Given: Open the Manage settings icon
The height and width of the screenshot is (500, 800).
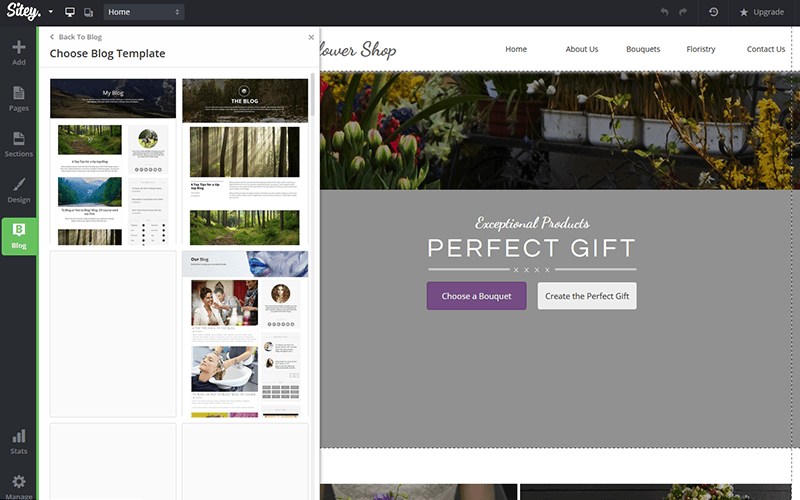Looking at the screenshot, I should click(x=19, y=485).
